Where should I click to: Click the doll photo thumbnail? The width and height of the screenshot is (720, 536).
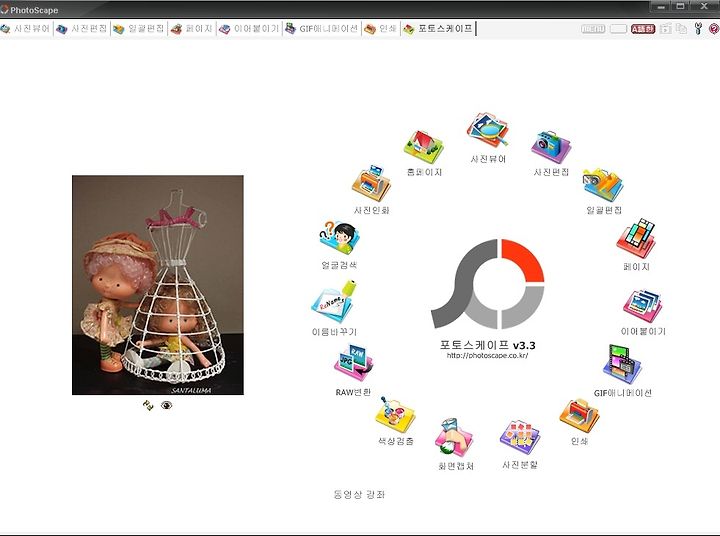158,285
